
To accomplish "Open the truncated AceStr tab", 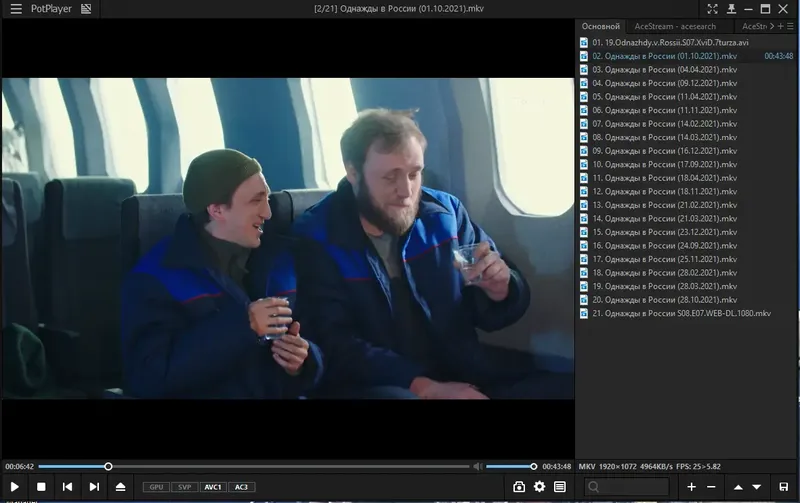I will coord(754,26).
